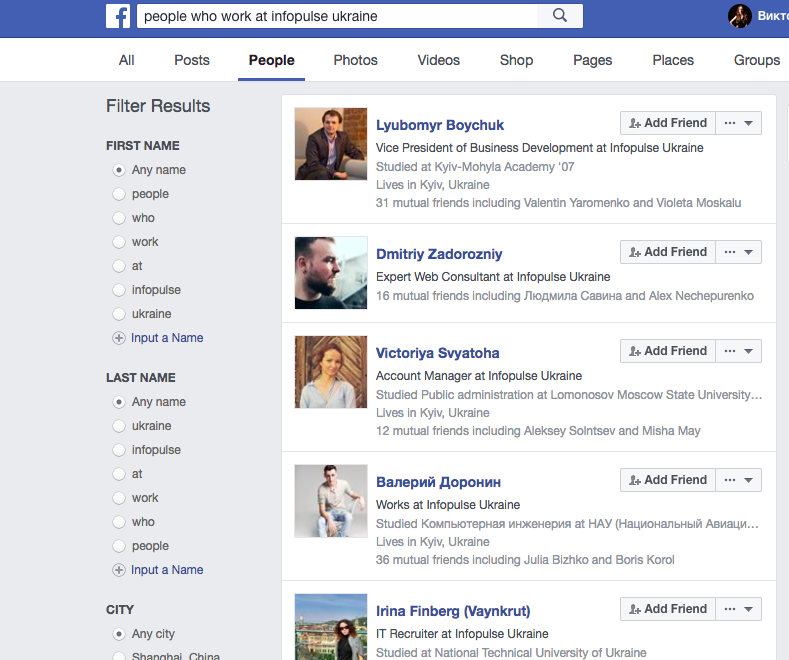Switch to the Photos tab
Viewport: 789px width, 660px height.
pos(355,60)
